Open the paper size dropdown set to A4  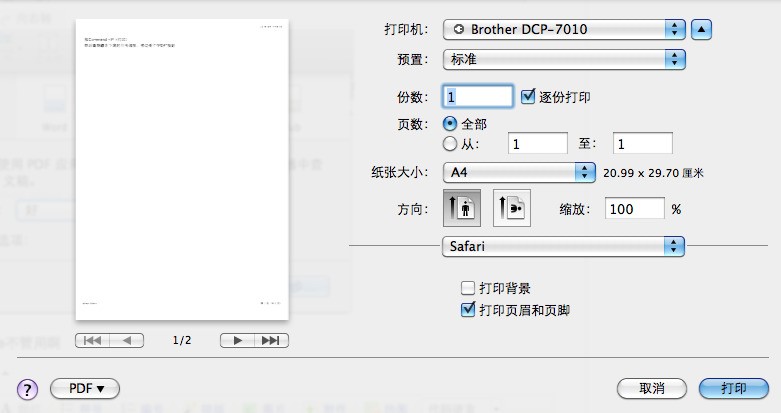519,172
